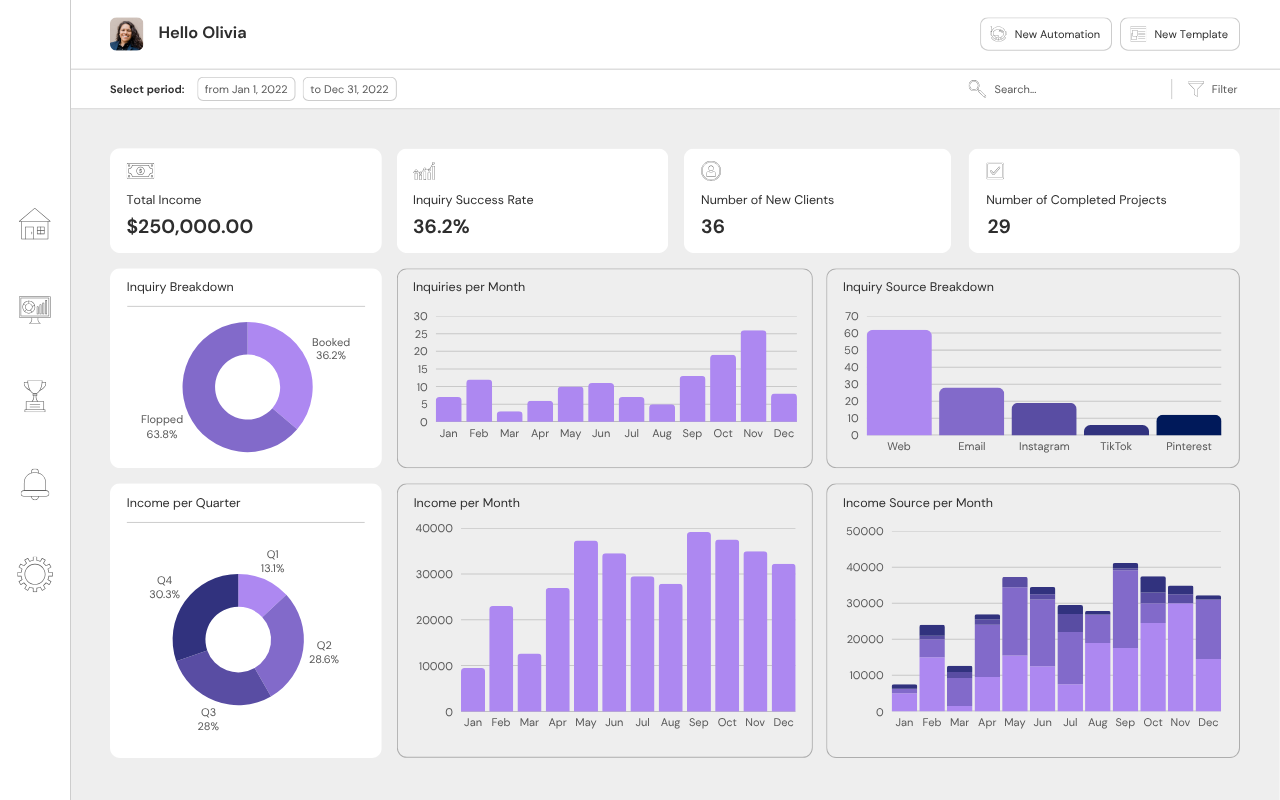Select the analytics dashboard icon in the sidebar

tap(35, 309)
